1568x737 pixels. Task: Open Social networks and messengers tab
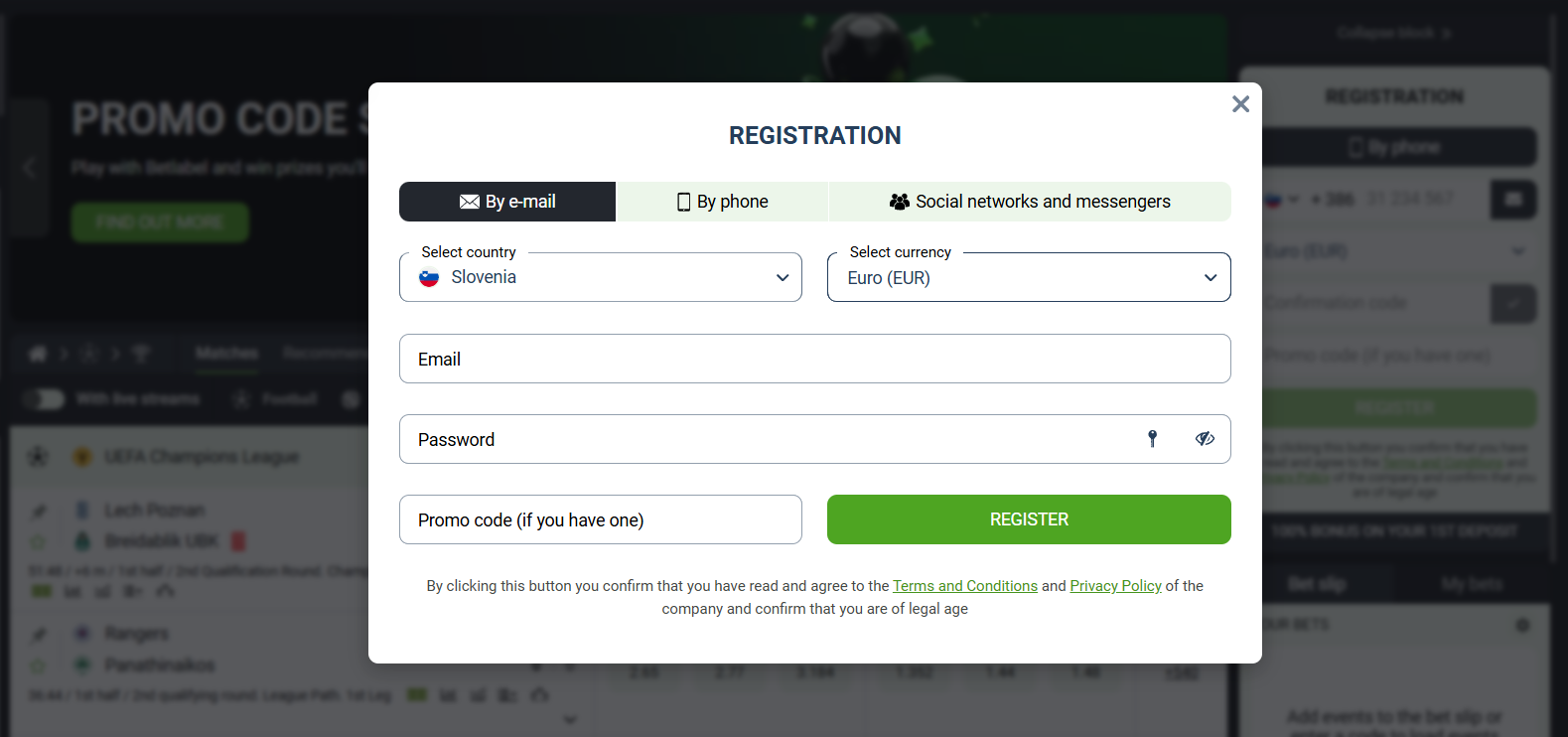[1030, 202]
